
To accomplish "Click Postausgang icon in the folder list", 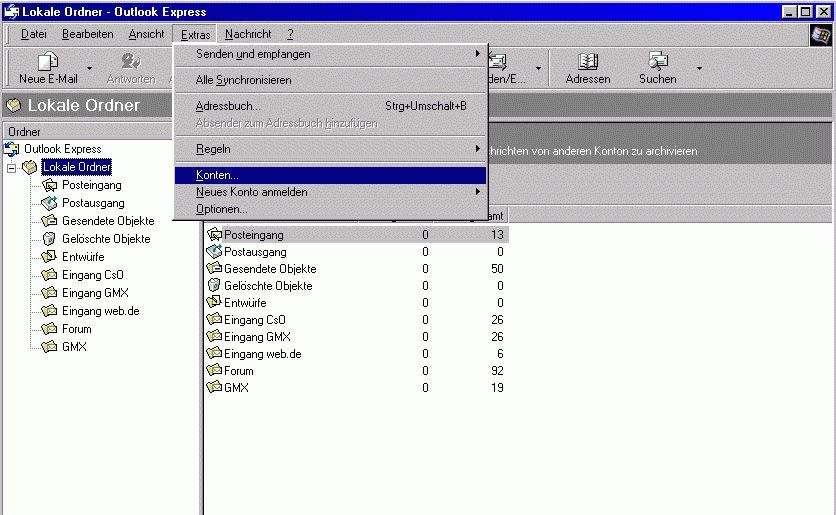I will point(214,251).
